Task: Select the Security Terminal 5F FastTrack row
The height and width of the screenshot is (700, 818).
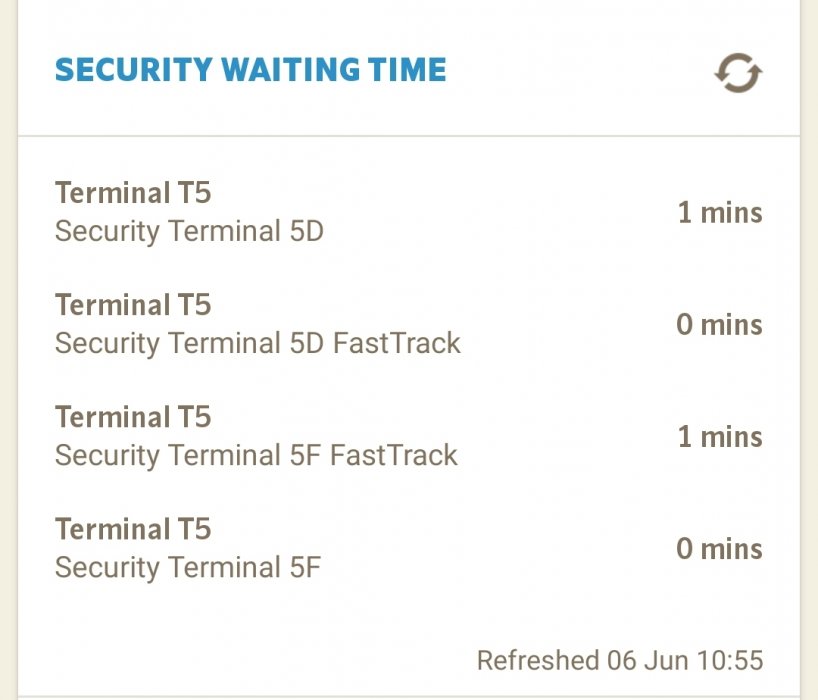Action: point(408,436)
